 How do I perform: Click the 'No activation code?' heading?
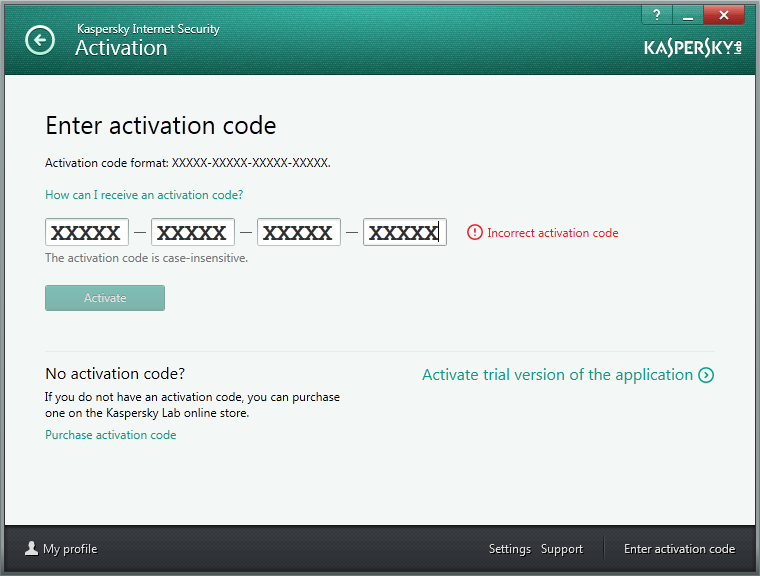pyautogui.click(x=115, y=374)
